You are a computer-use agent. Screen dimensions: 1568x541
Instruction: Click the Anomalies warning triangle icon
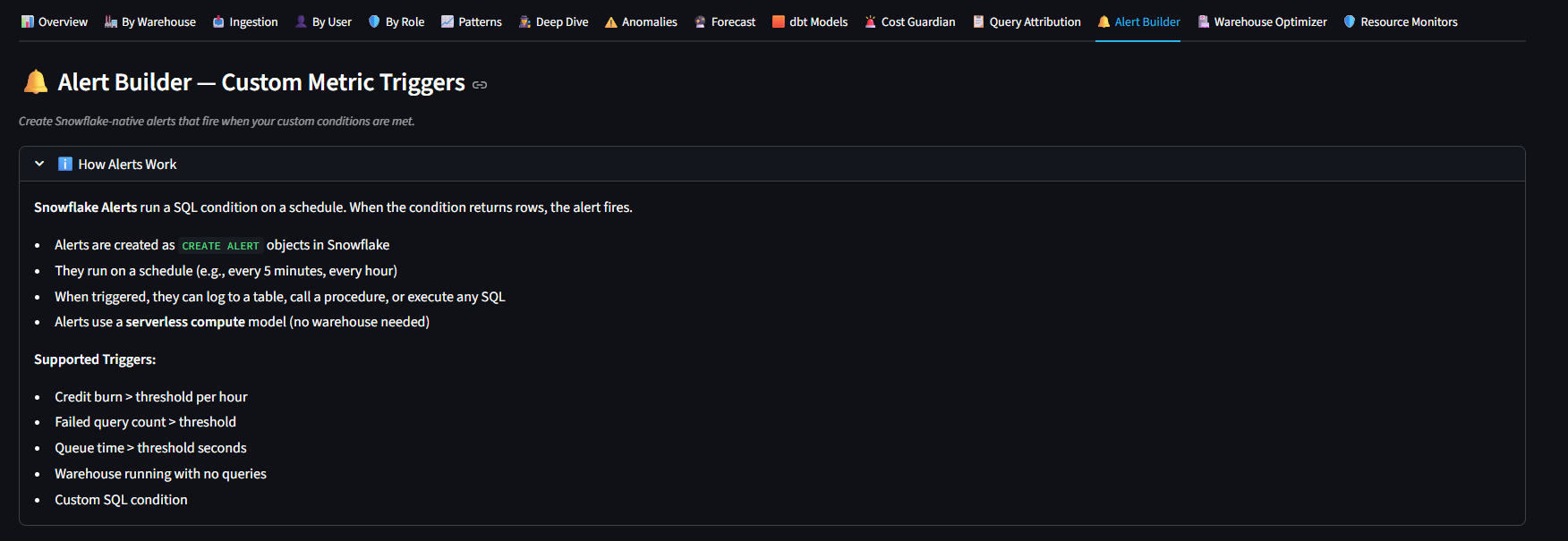click(611, 21)
